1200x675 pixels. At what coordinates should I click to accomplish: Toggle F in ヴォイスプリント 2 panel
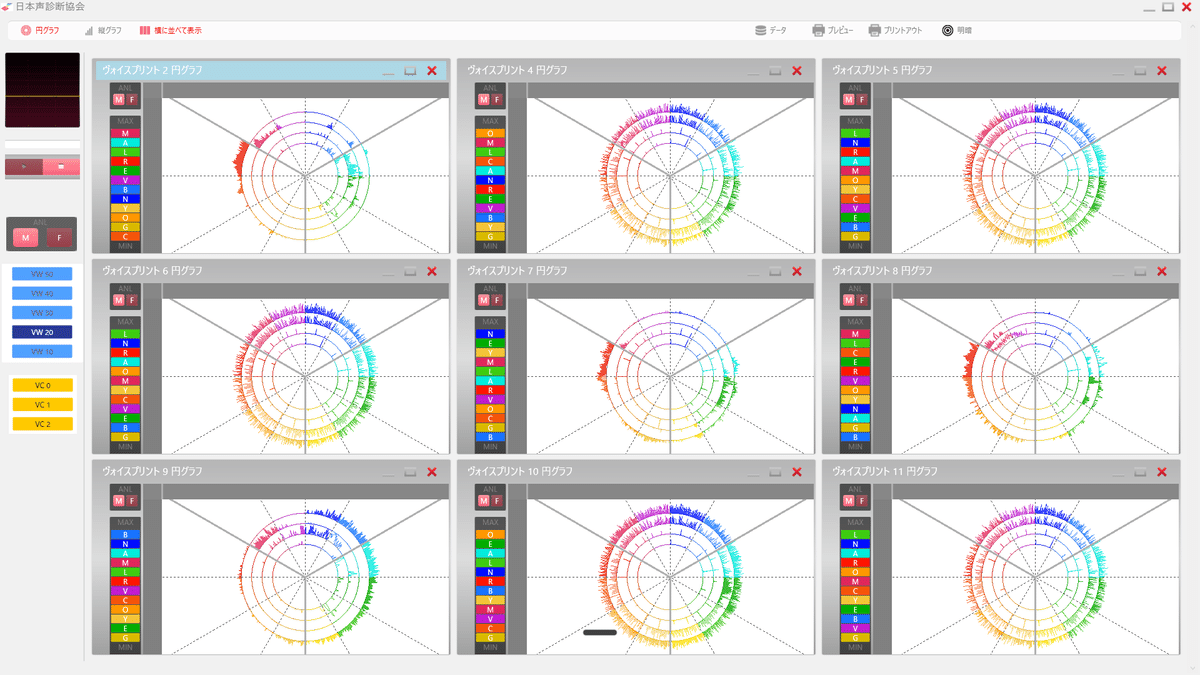pos(132,100)
